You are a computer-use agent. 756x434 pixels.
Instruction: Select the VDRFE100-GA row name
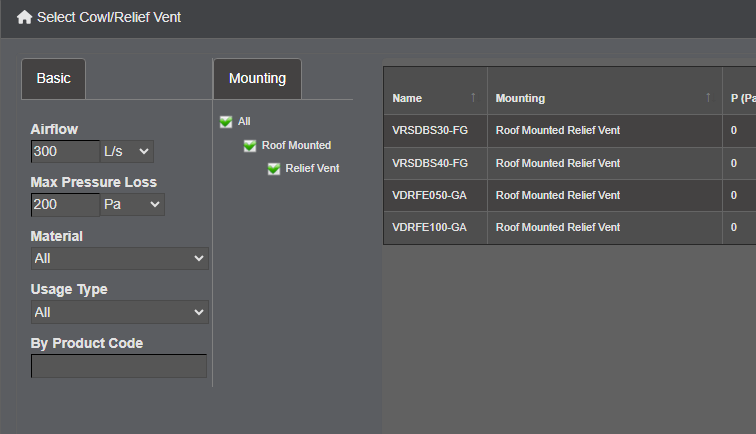tap(429, 227)
